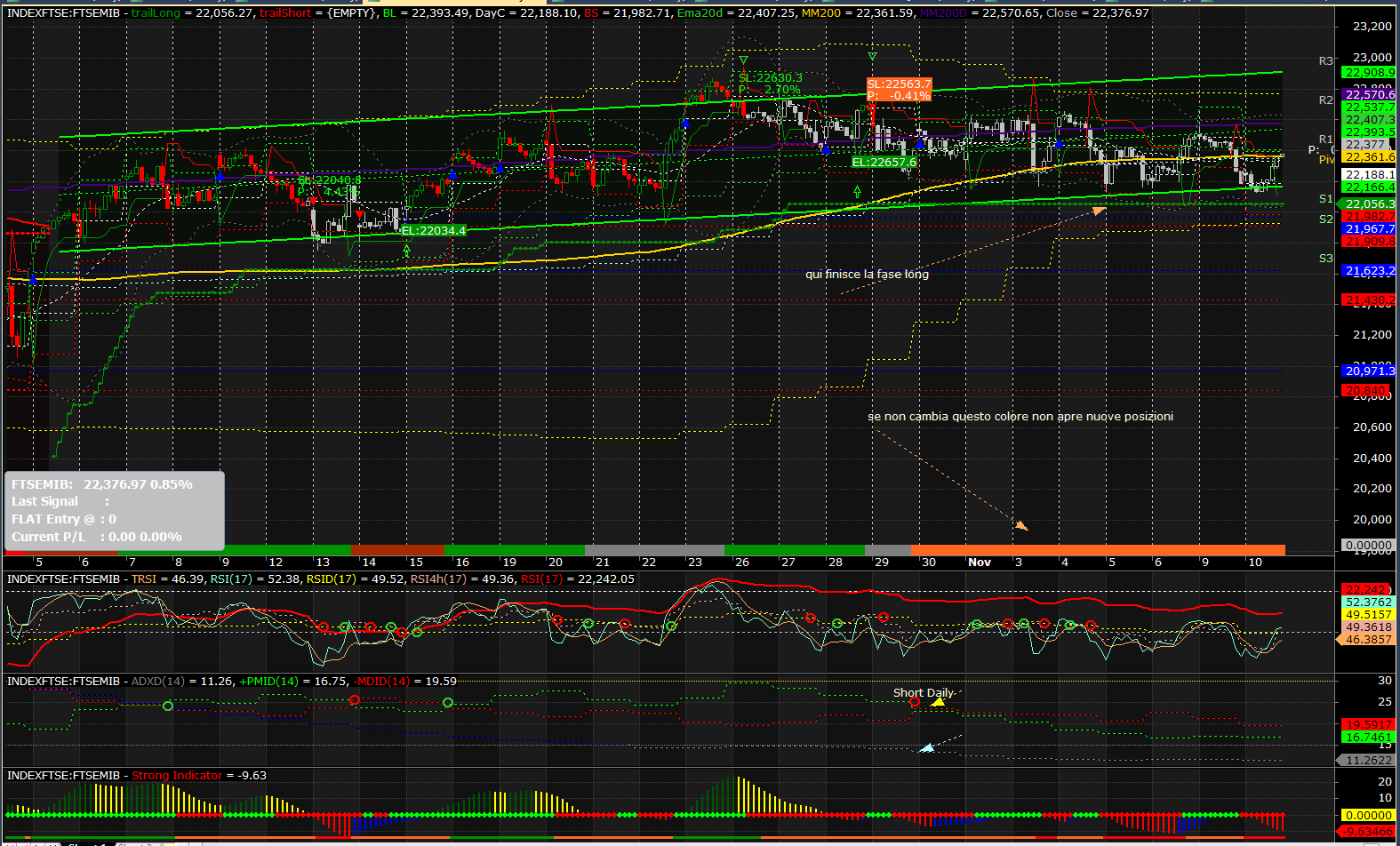
Task: Select the EL:22034.4 entry level annotation
Action: pyautogui.click(x=433, y=230)
